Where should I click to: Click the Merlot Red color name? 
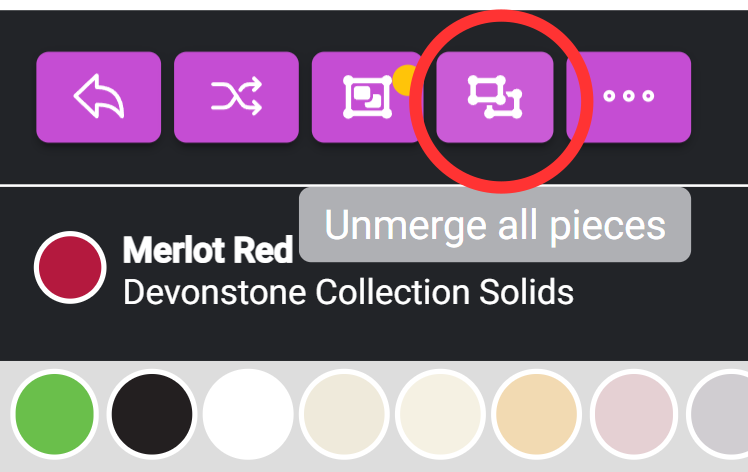tap(207, 250)
